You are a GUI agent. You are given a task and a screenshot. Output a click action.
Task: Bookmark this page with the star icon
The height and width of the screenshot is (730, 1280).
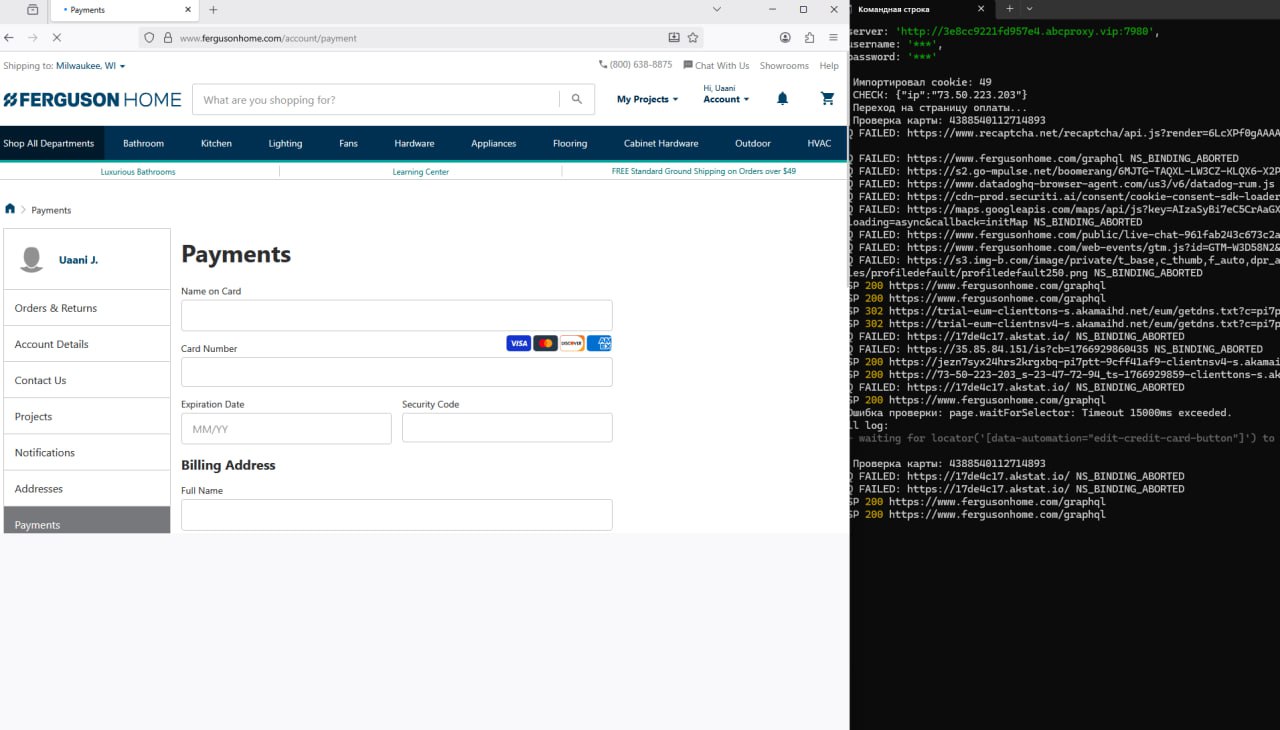click(x=693, y=38)
